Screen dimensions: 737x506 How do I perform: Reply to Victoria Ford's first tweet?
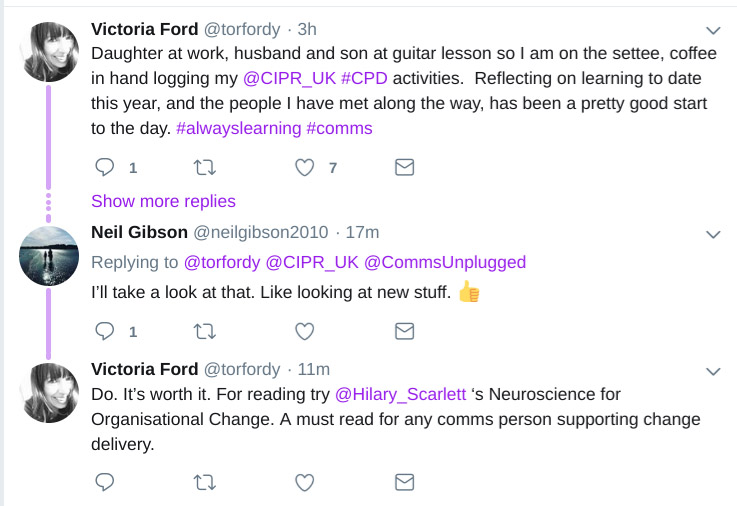click(105, 167)
